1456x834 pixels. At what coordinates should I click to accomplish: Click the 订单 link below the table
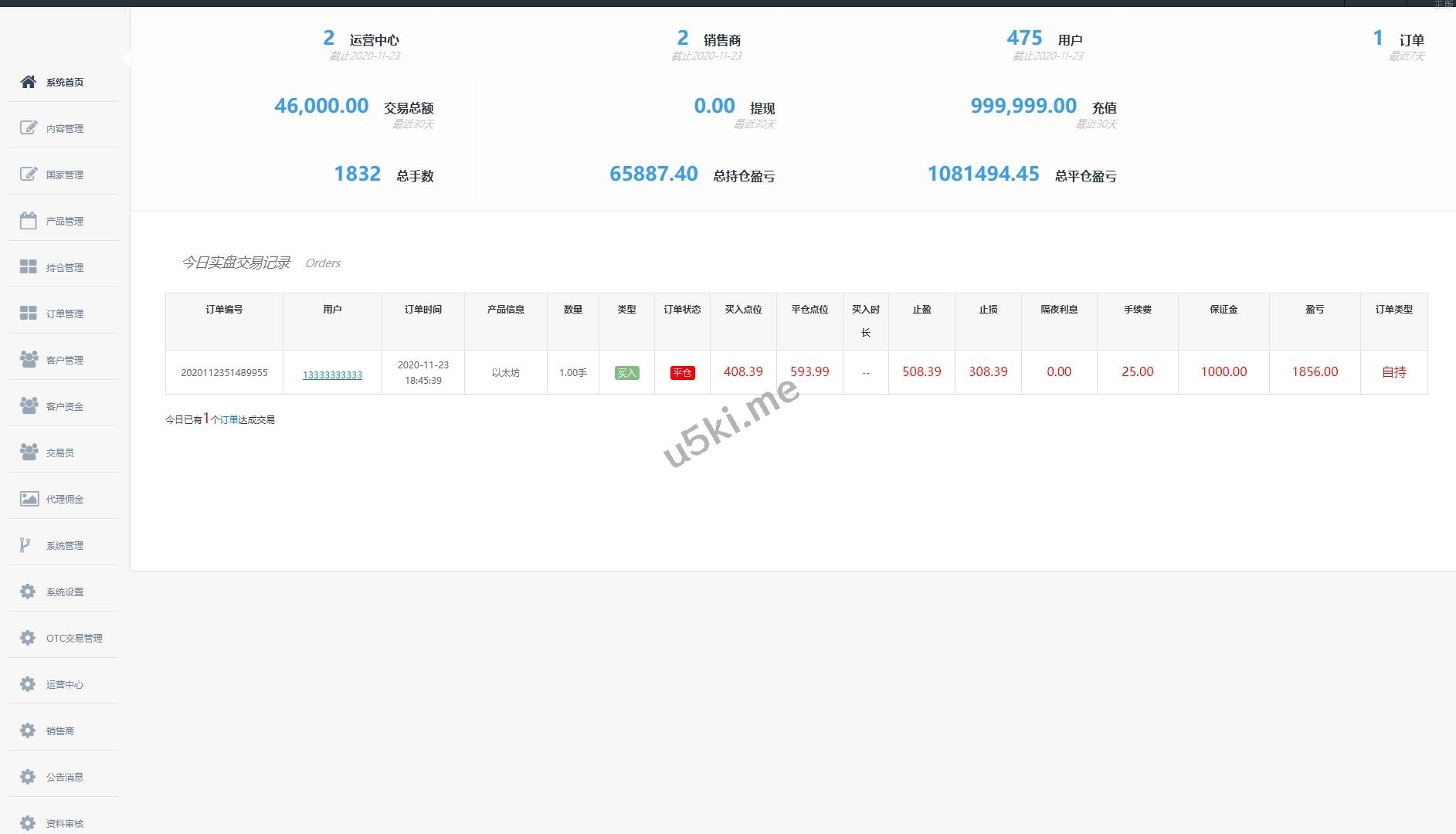pyautogui.click(x=229, y=420)
